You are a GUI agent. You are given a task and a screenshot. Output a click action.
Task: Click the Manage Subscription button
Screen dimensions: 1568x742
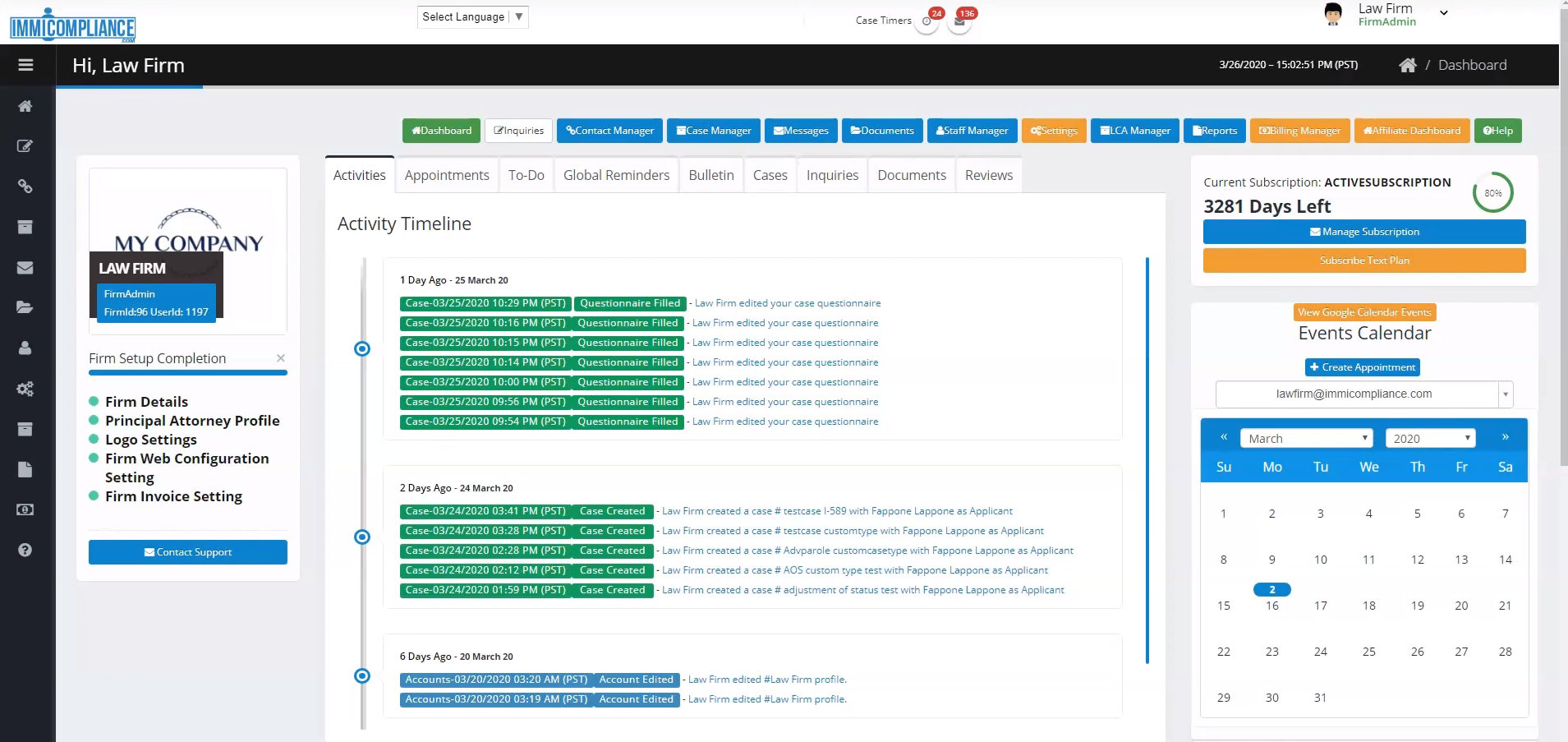click(x=1364, y=231)
